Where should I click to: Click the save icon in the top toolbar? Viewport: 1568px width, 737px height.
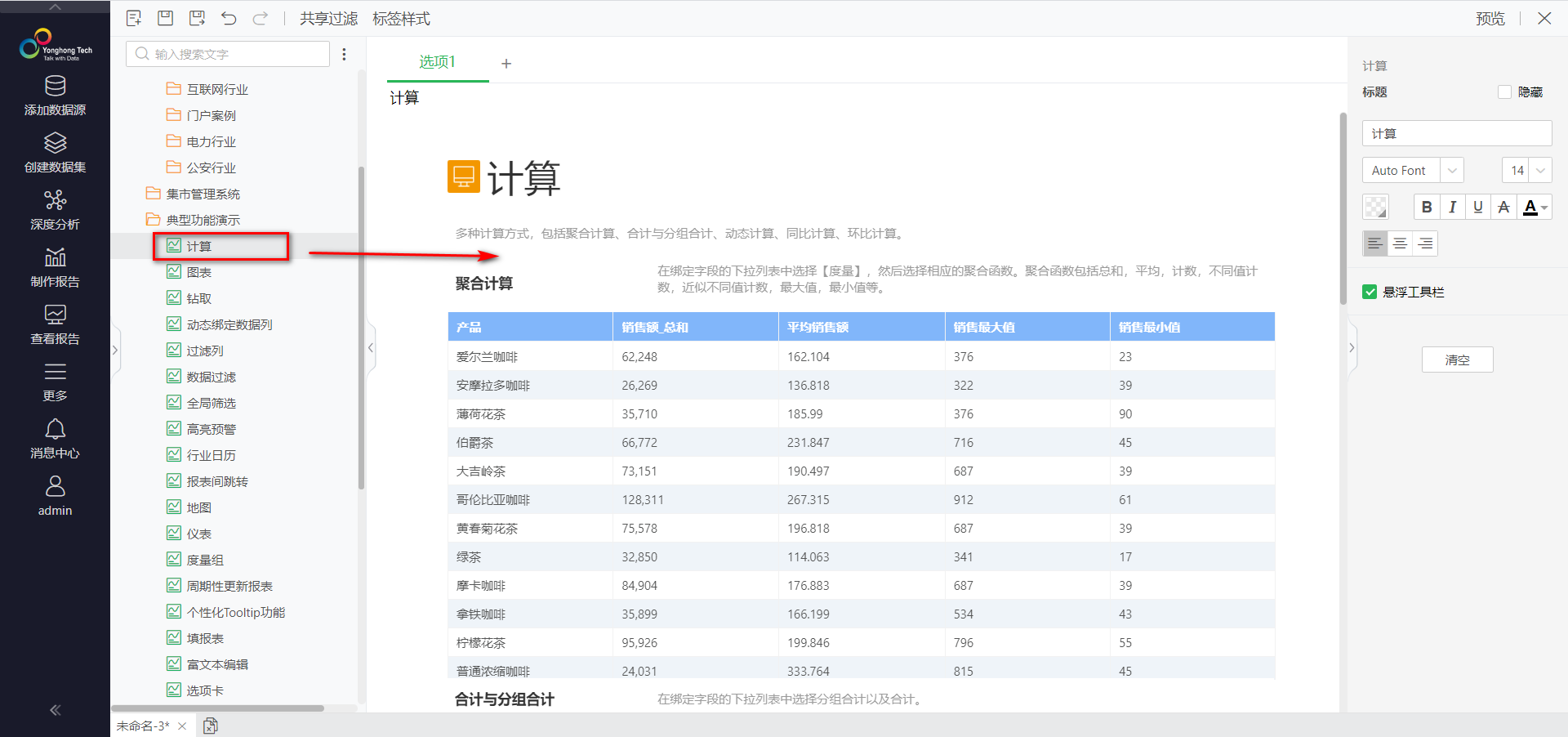tap(165, 18)
